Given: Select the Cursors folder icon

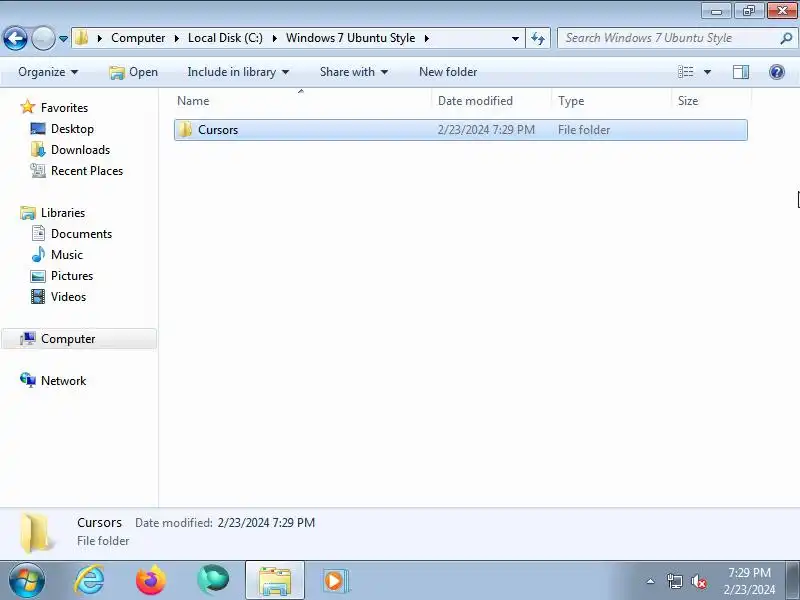Looking at the screenshot, I should coord(185,130).
